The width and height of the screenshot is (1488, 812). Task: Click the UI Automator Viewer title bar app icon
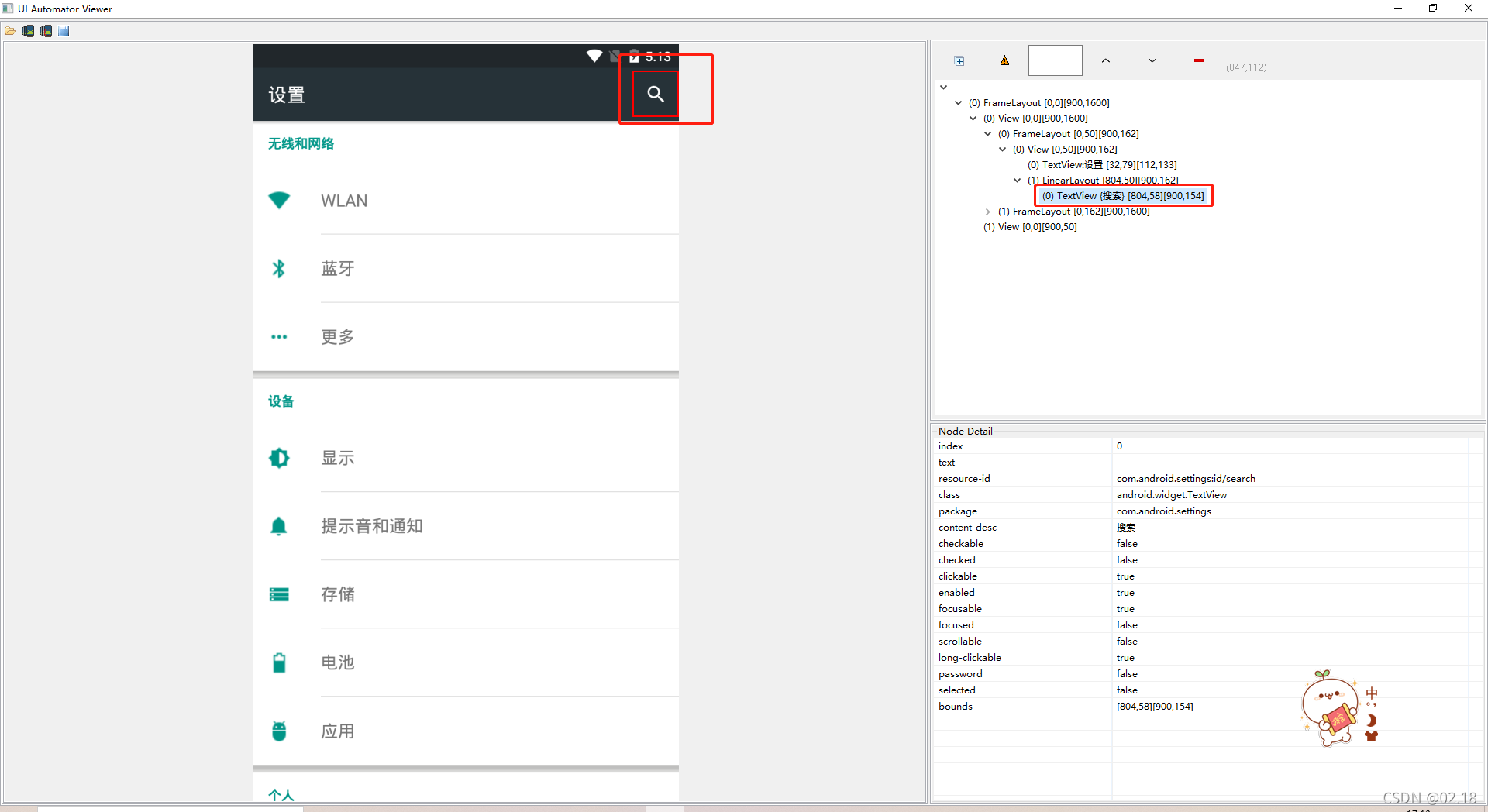click(x=8, y=9)
